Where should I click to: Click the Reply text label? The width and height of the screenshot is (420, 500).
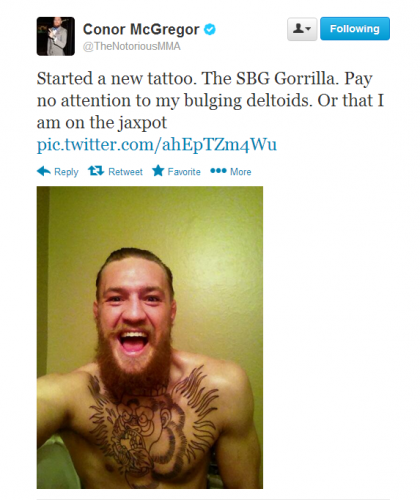click(x=66, y=172)
